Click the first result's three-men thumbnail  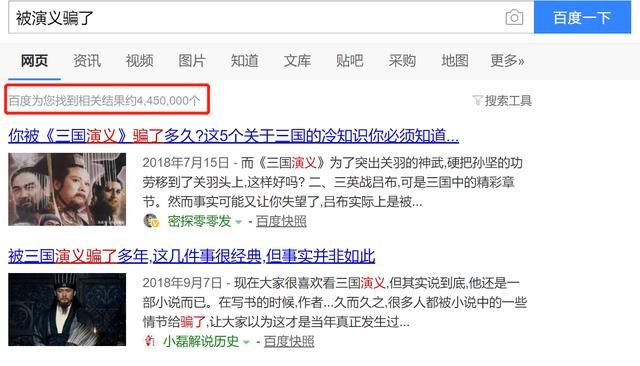click(x=67, y=189)
